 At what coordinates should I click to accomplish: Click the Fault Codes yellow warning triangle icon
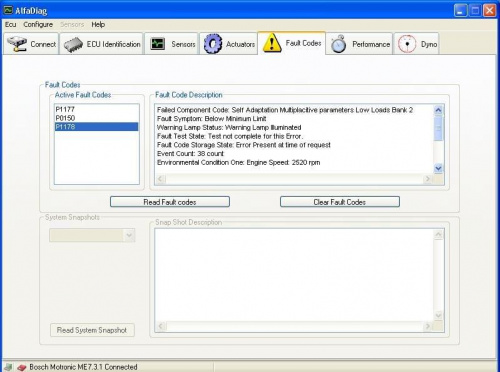(272, 43)
